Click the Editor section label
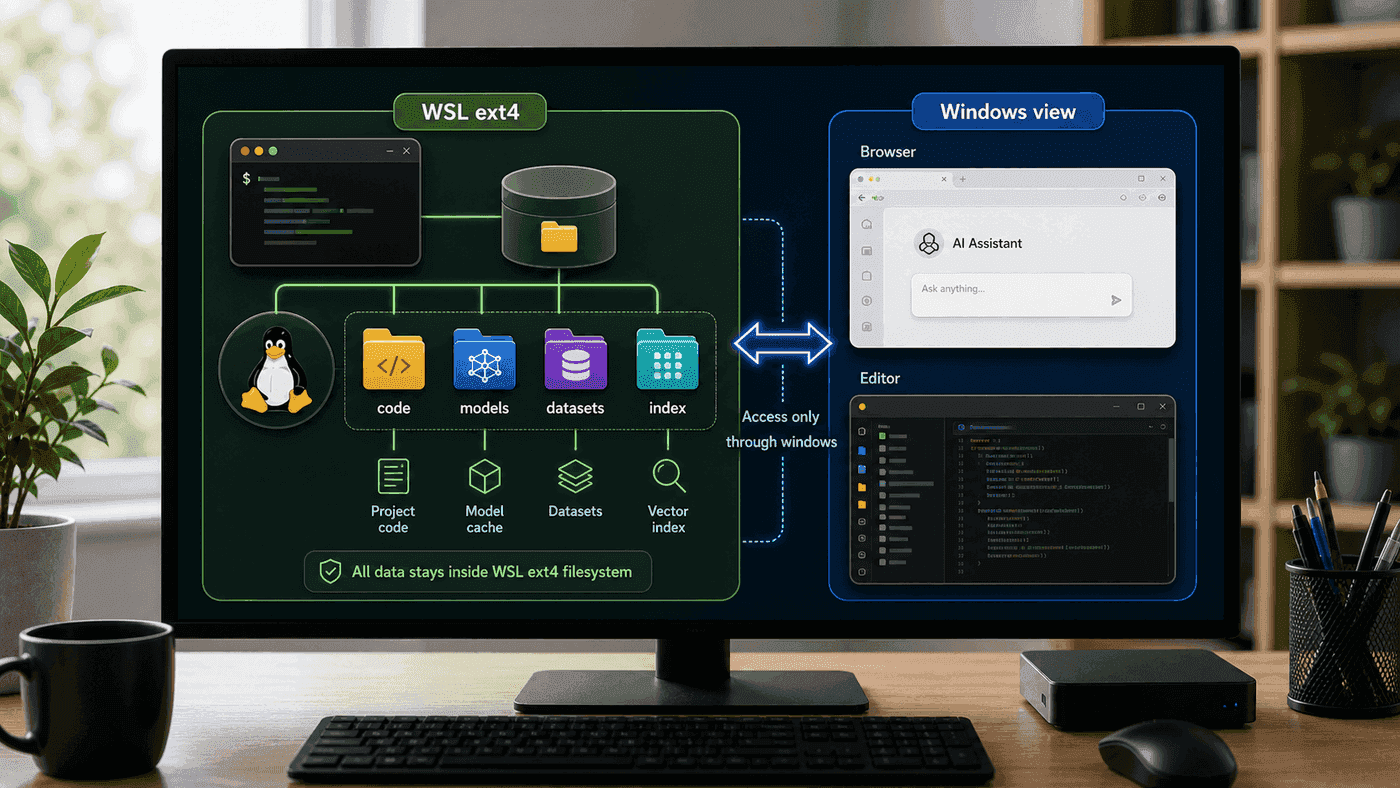 tap(880, 378)
